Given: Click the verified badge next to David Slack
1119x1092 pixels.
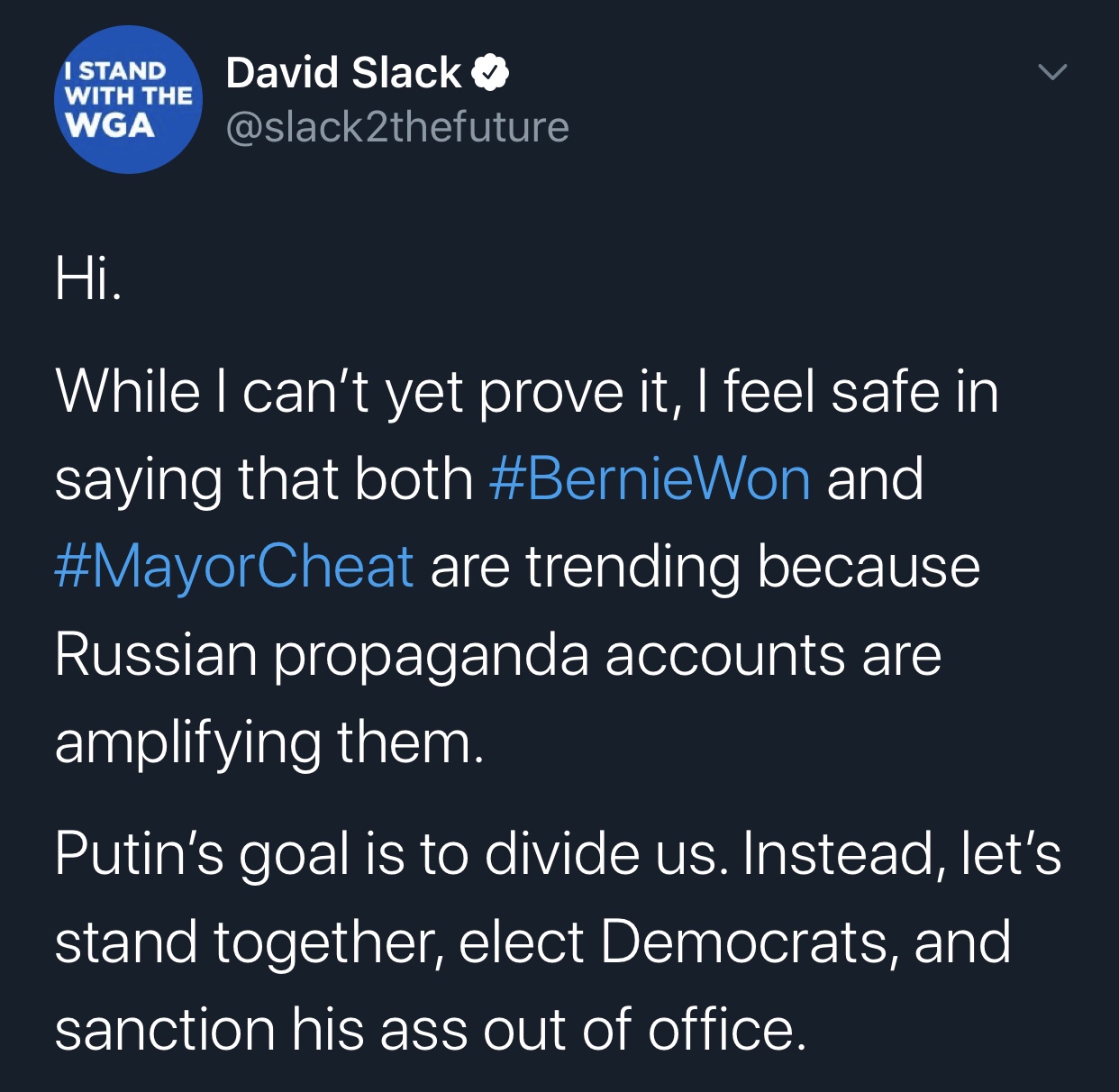Looking at the screenshot, I should pyautogui.click(x=489, y=73).
